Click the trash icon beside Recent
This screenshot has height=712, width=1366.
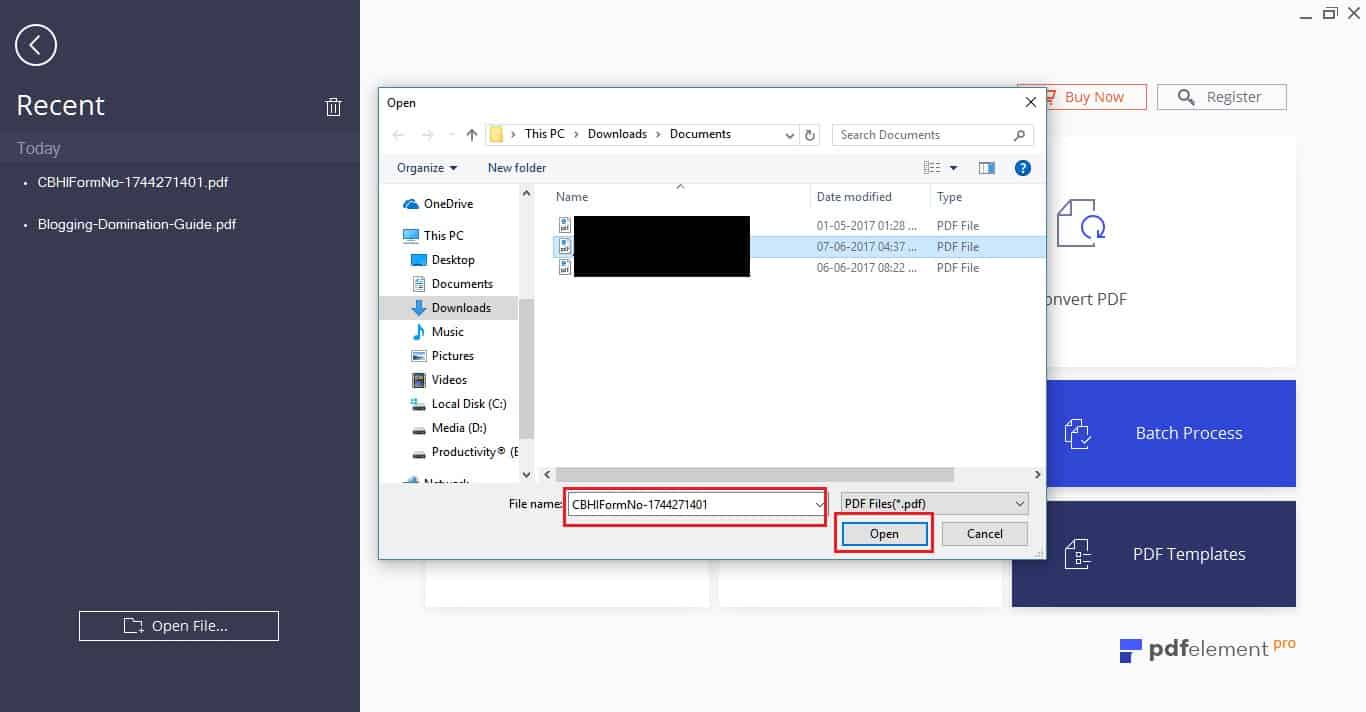(x=334, y=107)
